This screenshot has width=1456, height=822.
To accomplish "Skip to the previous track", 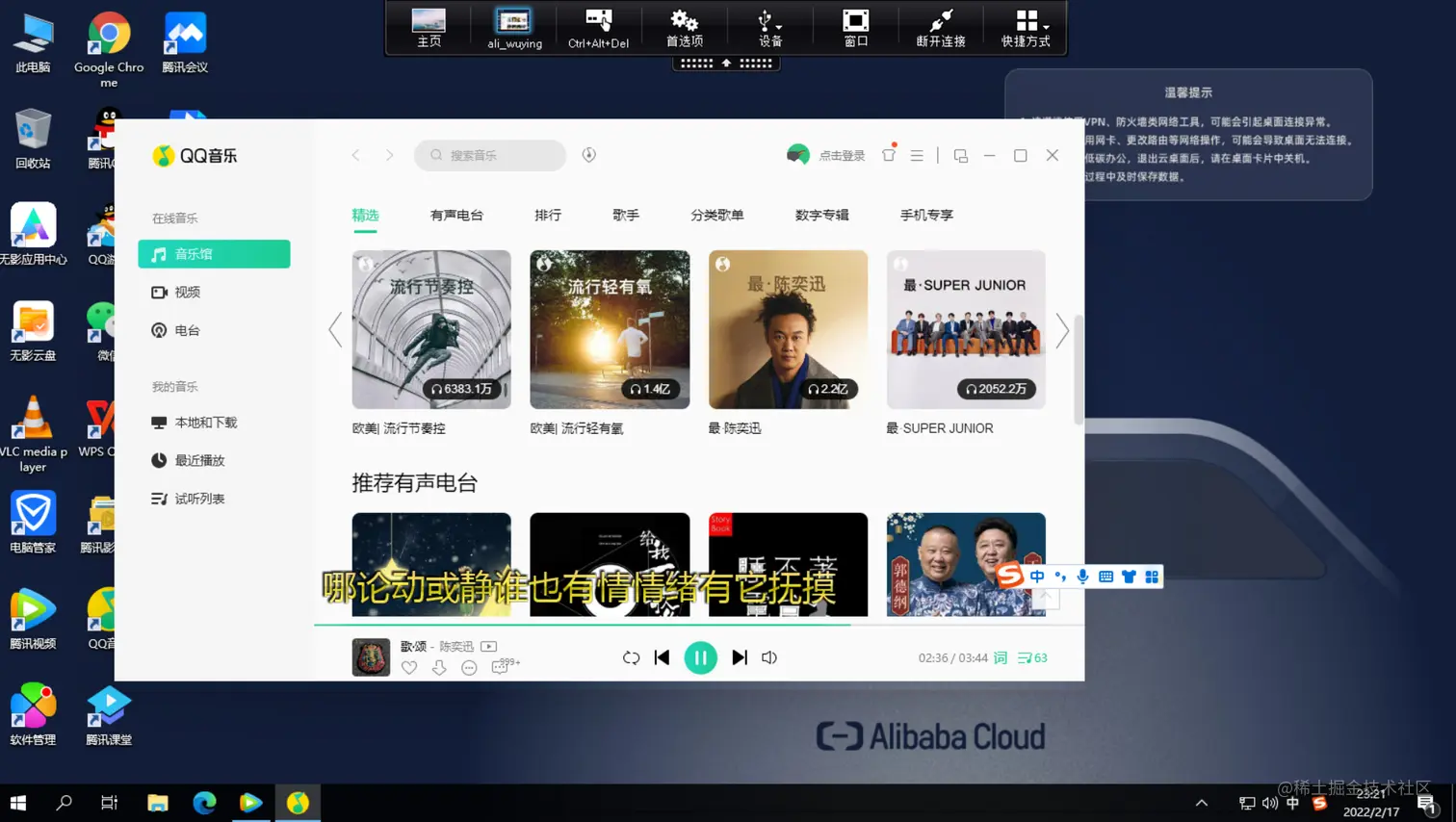I will pos(662,657).
